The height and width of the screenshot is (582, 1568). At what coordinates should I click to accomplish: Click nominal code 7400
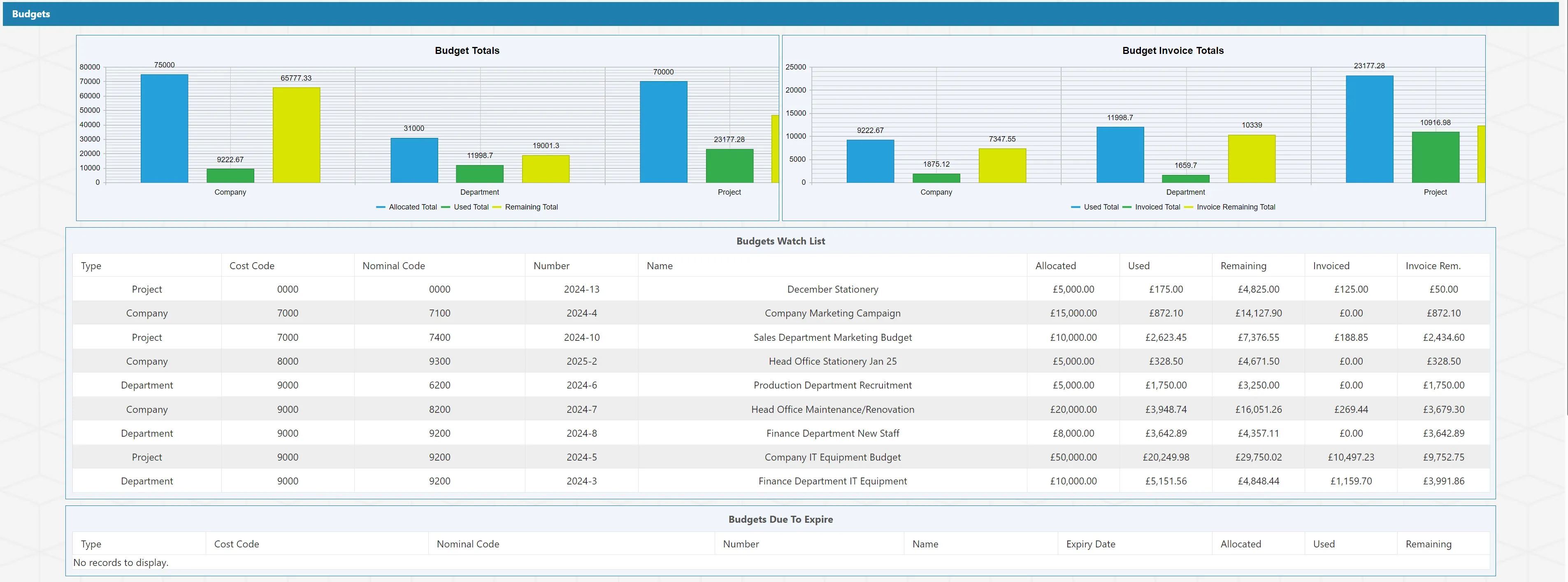(x=439, y=337)
